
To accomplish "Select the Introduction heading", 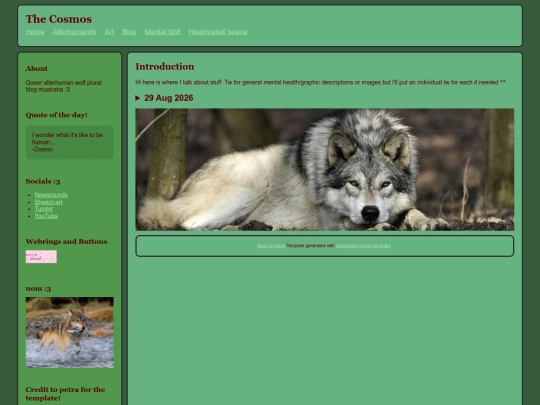I will 165,66.
